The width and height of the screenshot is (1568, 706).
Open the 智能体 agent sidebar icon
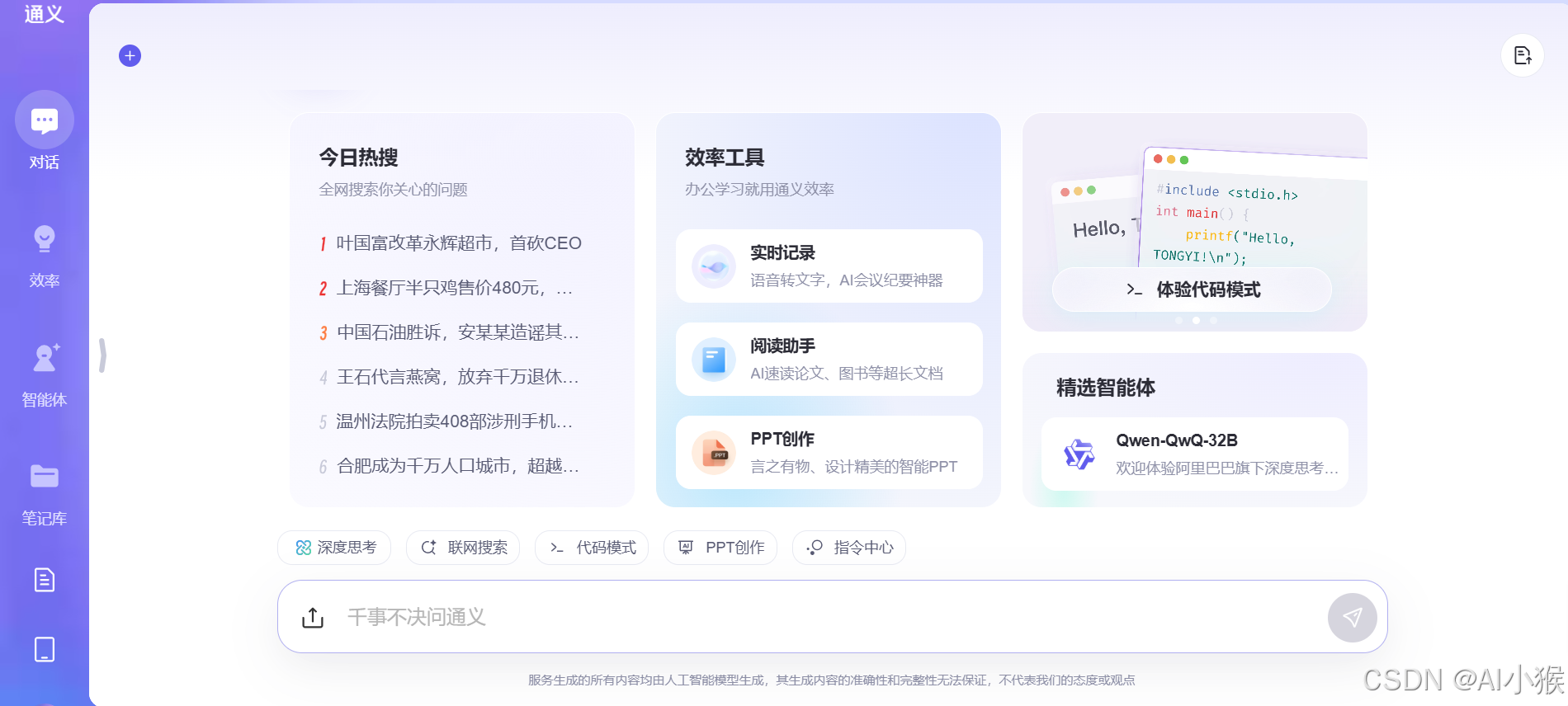point(45,358)
